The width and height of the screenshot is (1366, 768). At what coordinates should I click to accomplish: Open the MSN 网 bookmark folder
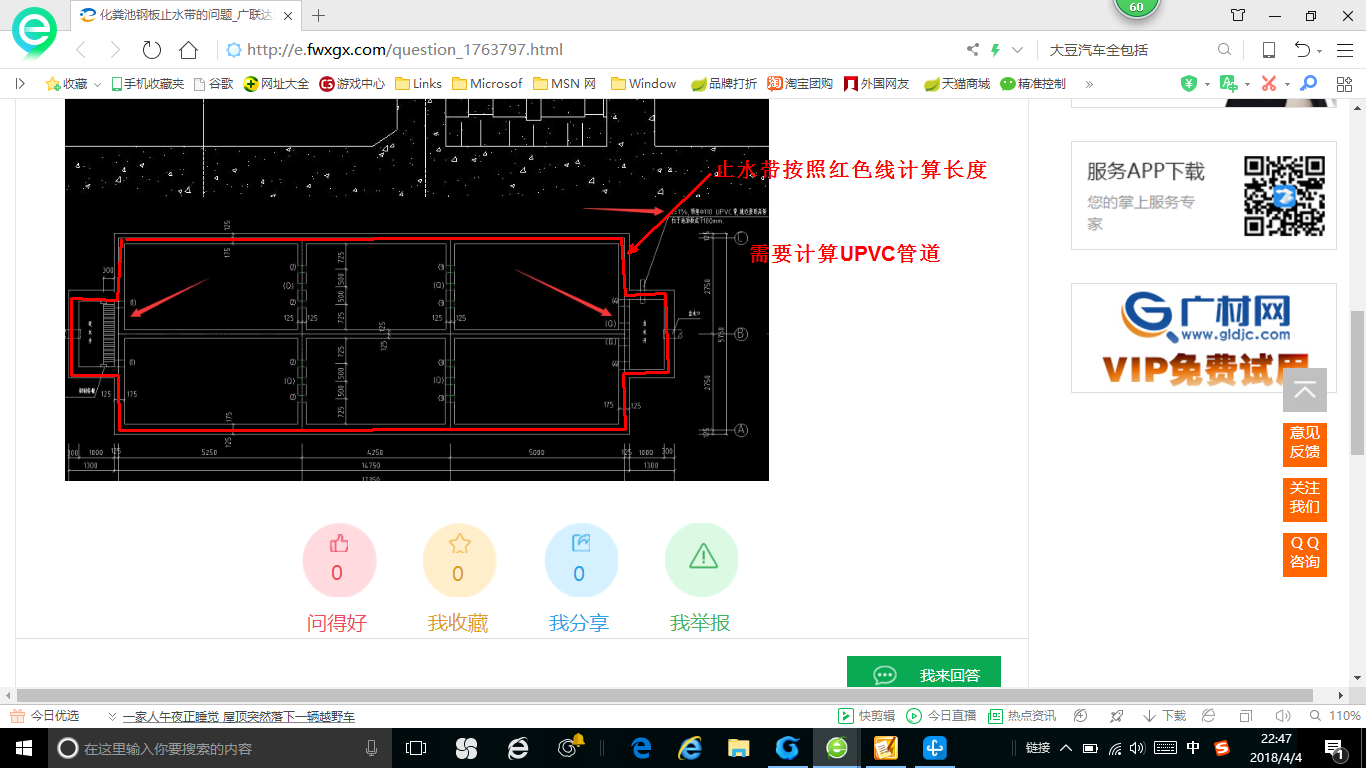point(565,84)
